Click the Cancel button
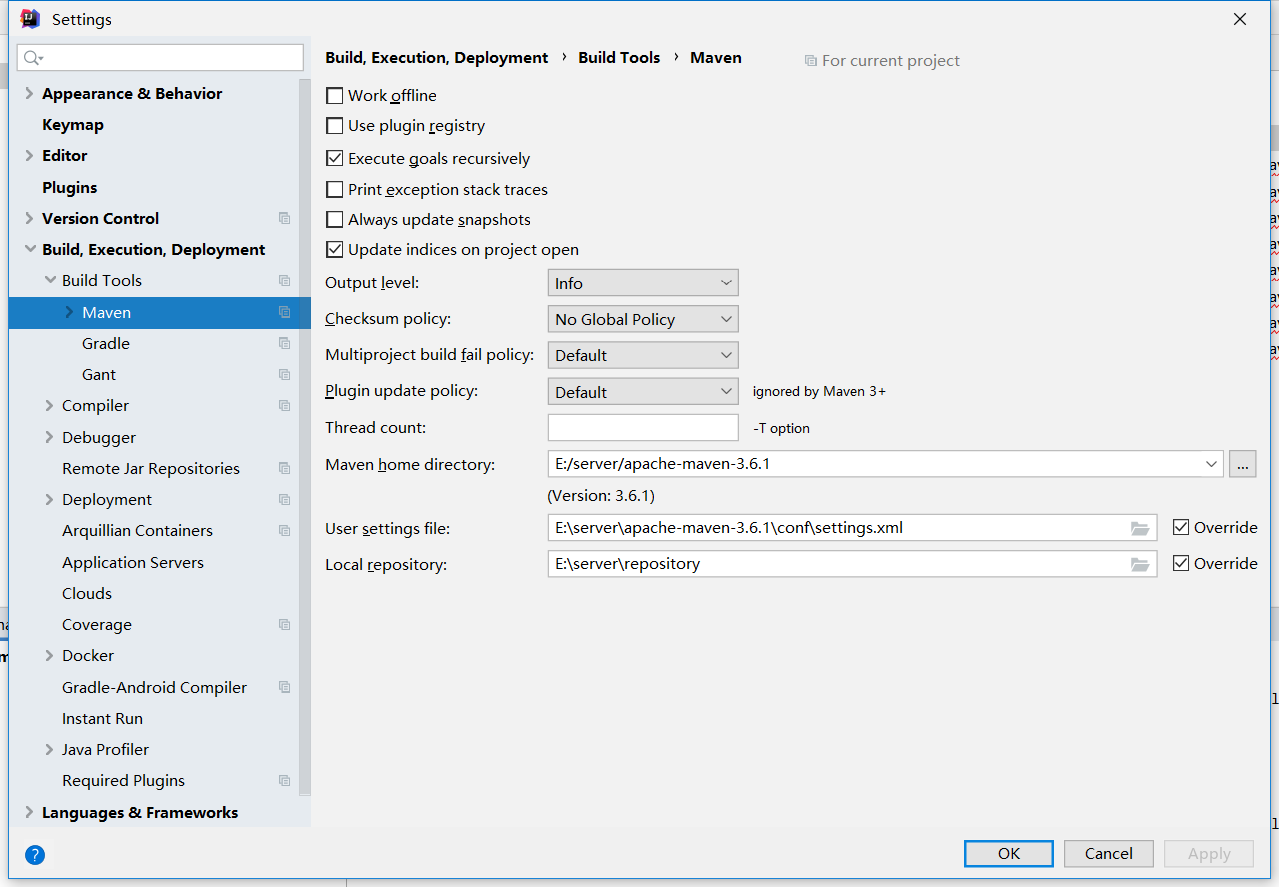Screen dimensions: 1279x887 pos(1108,853)
